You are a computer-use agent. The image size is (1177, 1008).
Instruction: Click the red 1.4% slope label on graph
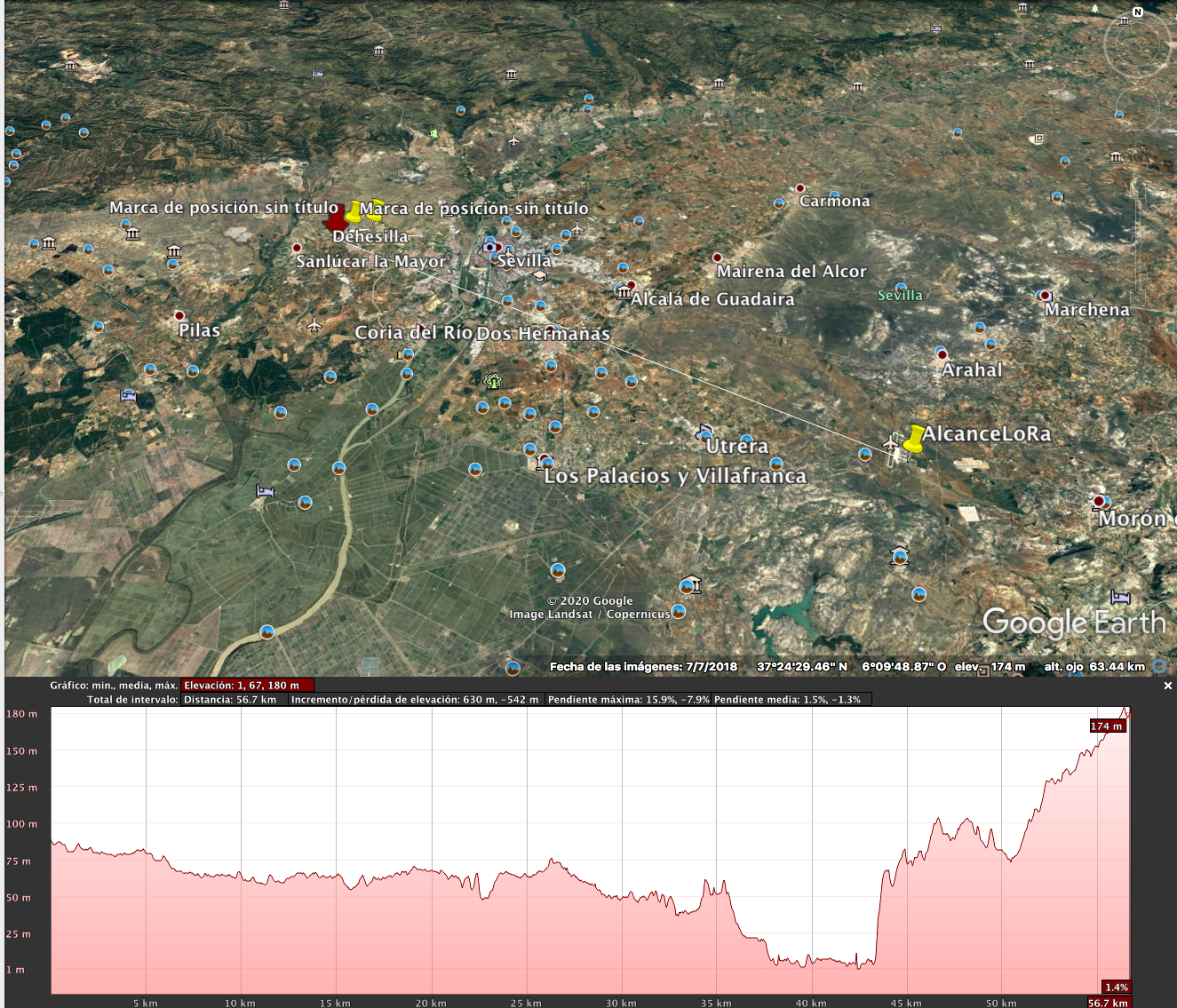pyautogui.click(x=1116, y=988)
